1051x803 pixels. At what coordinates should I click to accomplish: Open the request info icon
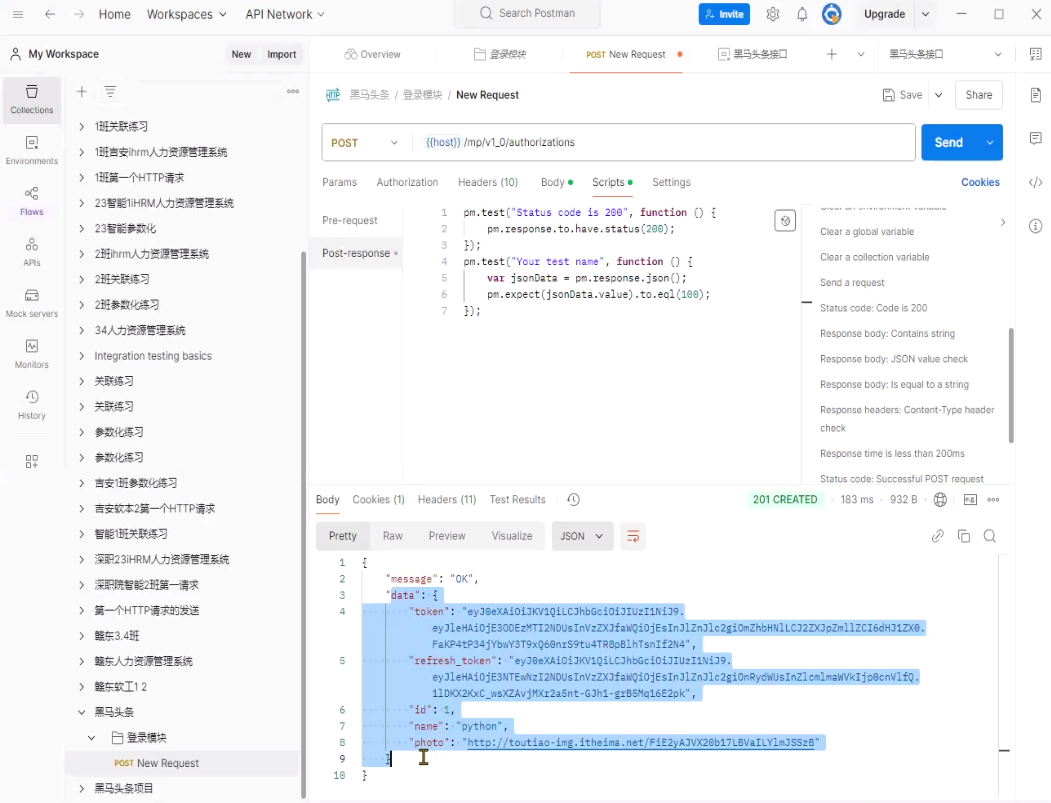tap(1036, 226)
